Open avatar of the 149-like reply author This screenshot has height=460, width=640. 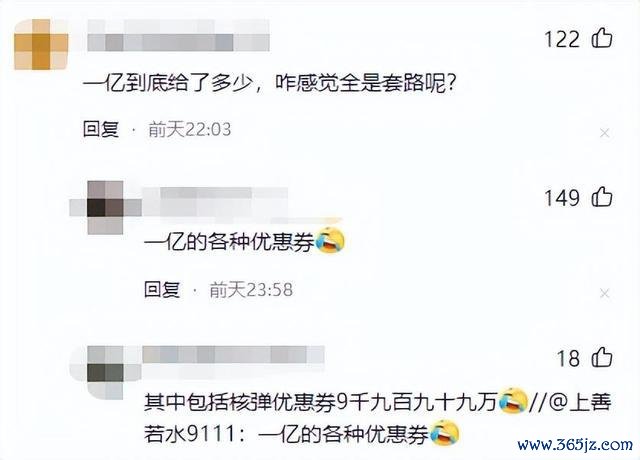105,207
